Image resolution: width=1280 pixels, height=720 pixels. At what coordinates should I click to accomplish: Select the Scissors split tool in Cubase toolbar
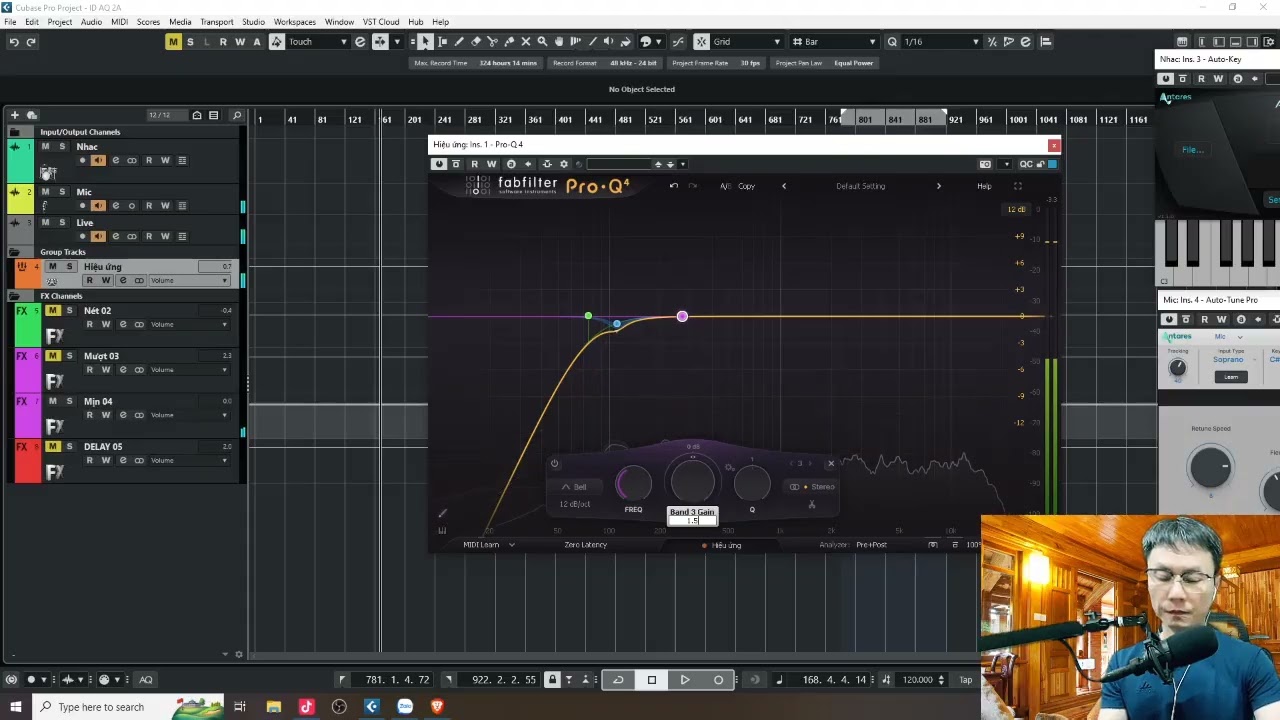click(x=492, y=42)
